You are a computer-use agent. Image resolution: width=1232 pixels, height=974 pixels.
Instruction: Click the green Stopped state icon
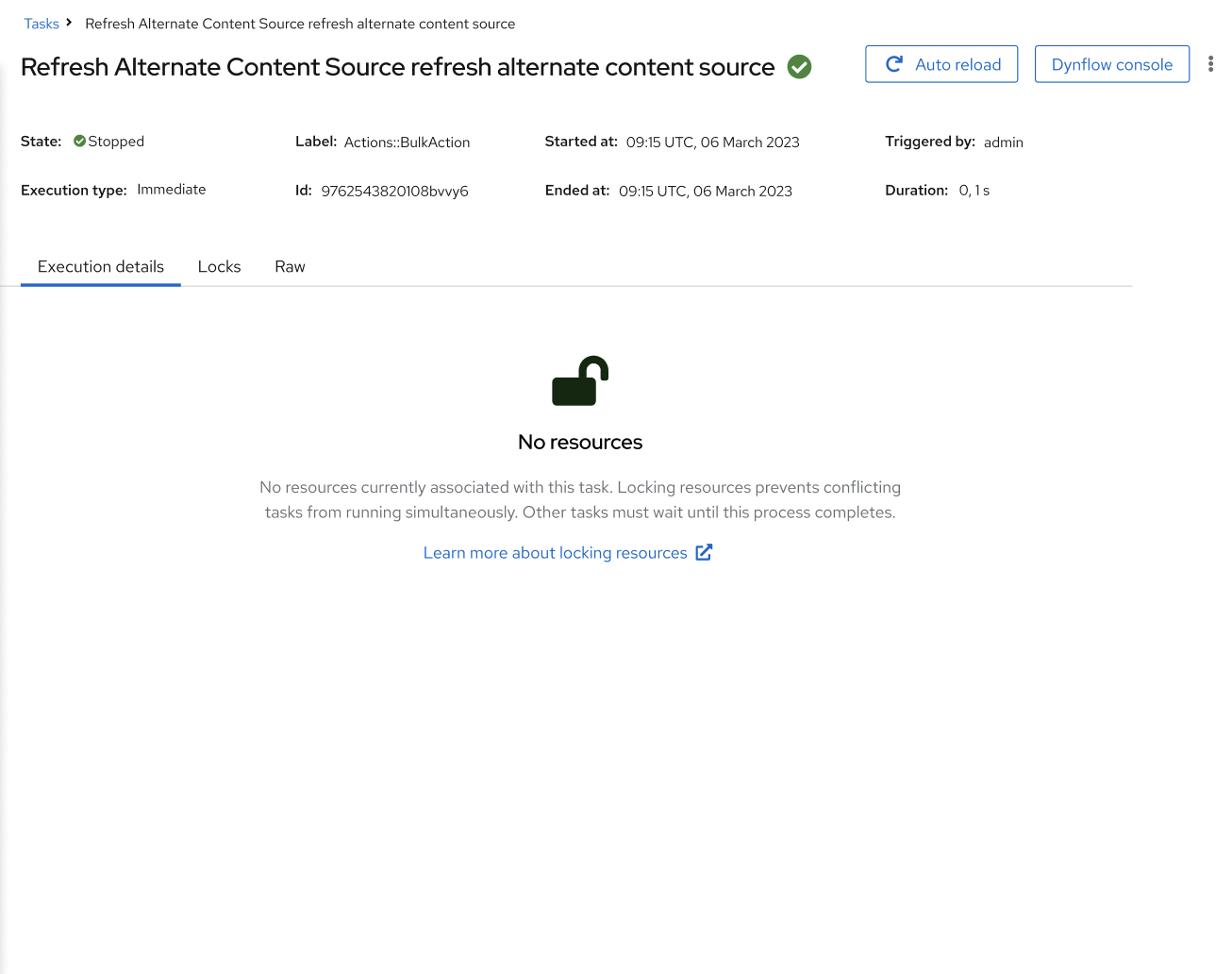79,142
